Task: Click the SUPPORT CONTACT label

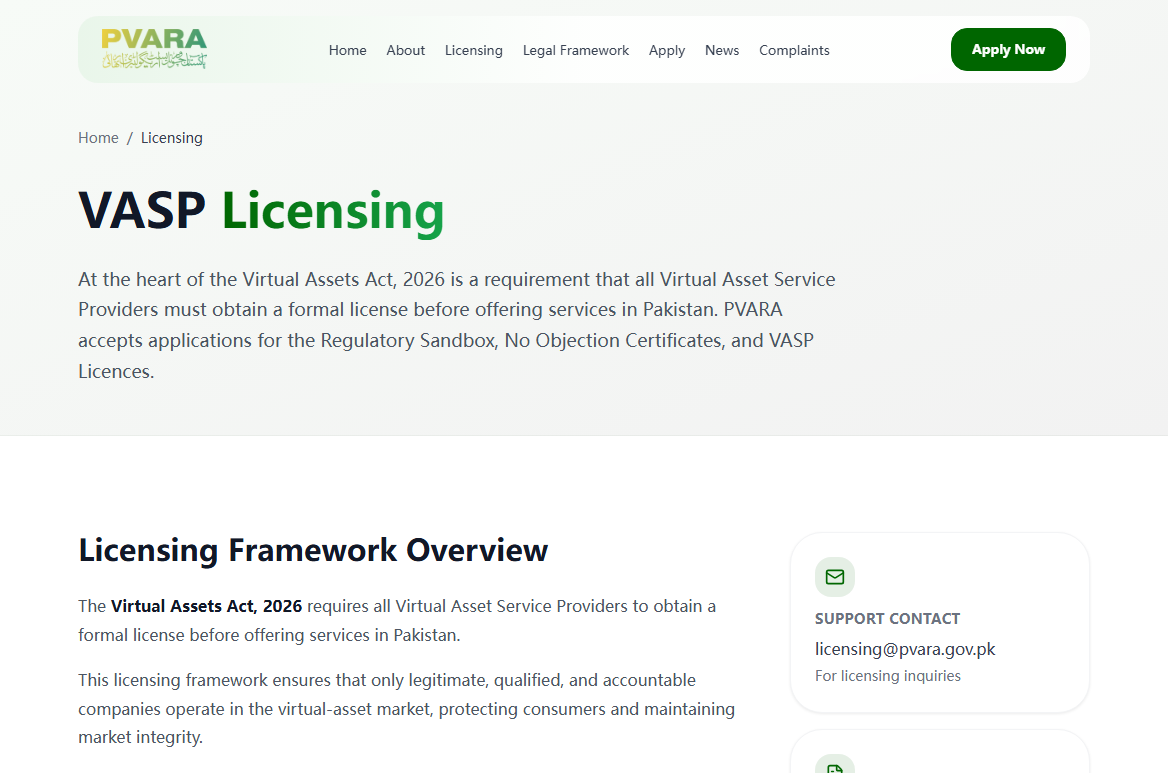Action: point(887,618)
